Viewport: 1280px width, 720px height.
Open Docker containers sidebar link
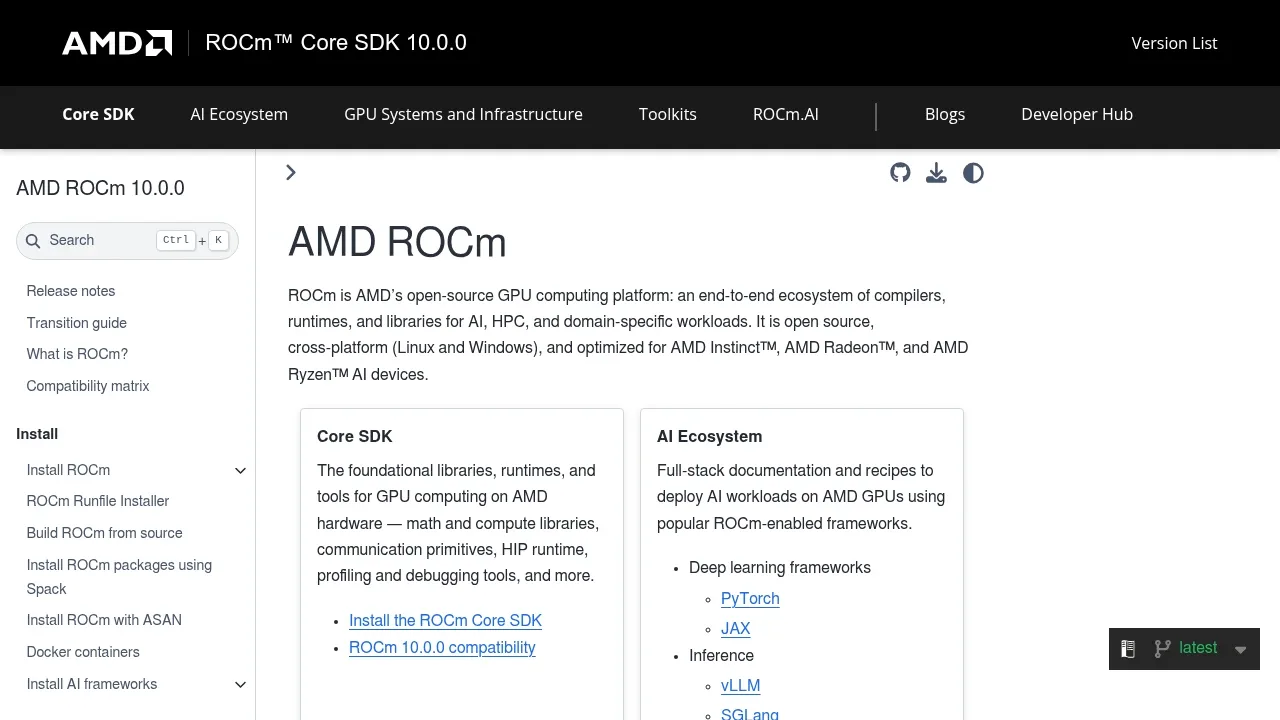pos(83,652)
